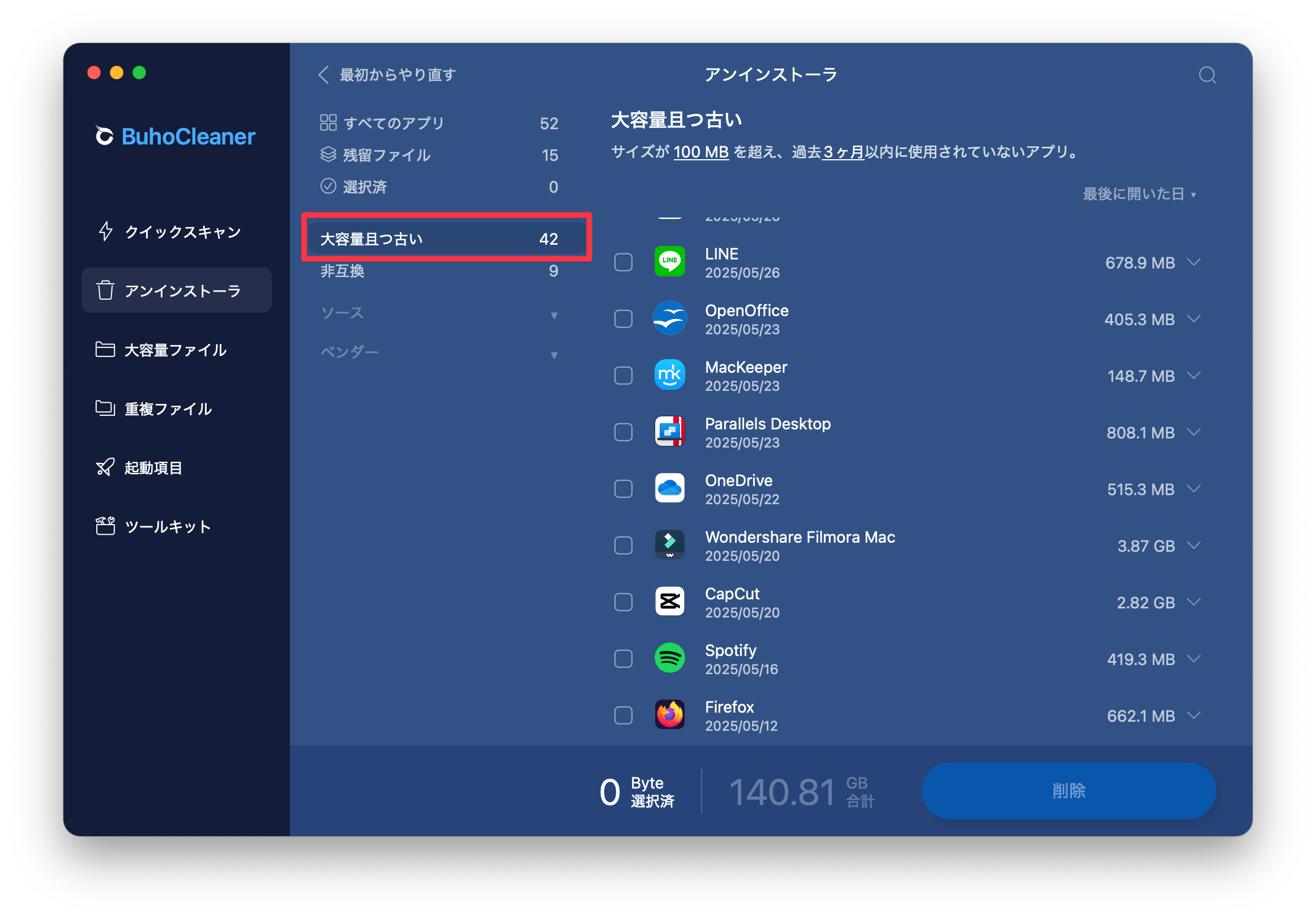Open ツールキット in the sidebar

pyautogui.click(x=177, y=526)
